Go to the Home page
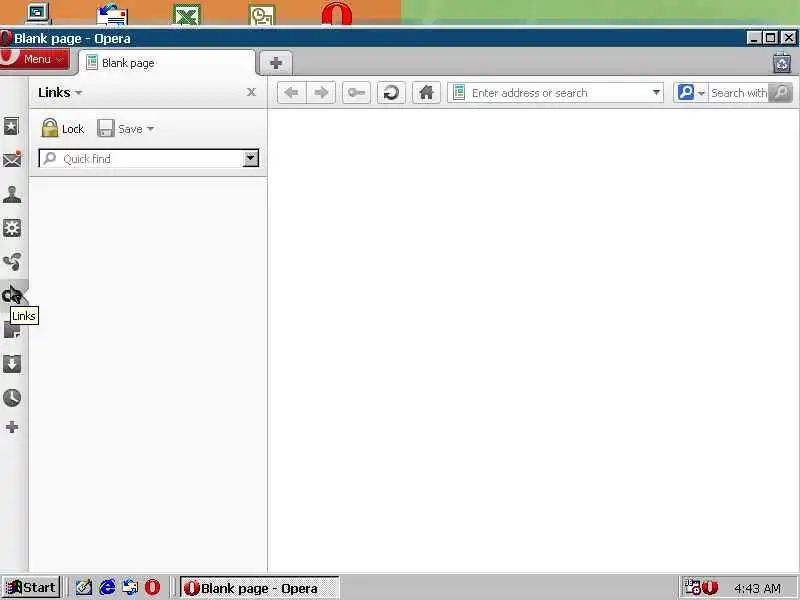Viewport: 800px width, 600px height. (426, 93)
